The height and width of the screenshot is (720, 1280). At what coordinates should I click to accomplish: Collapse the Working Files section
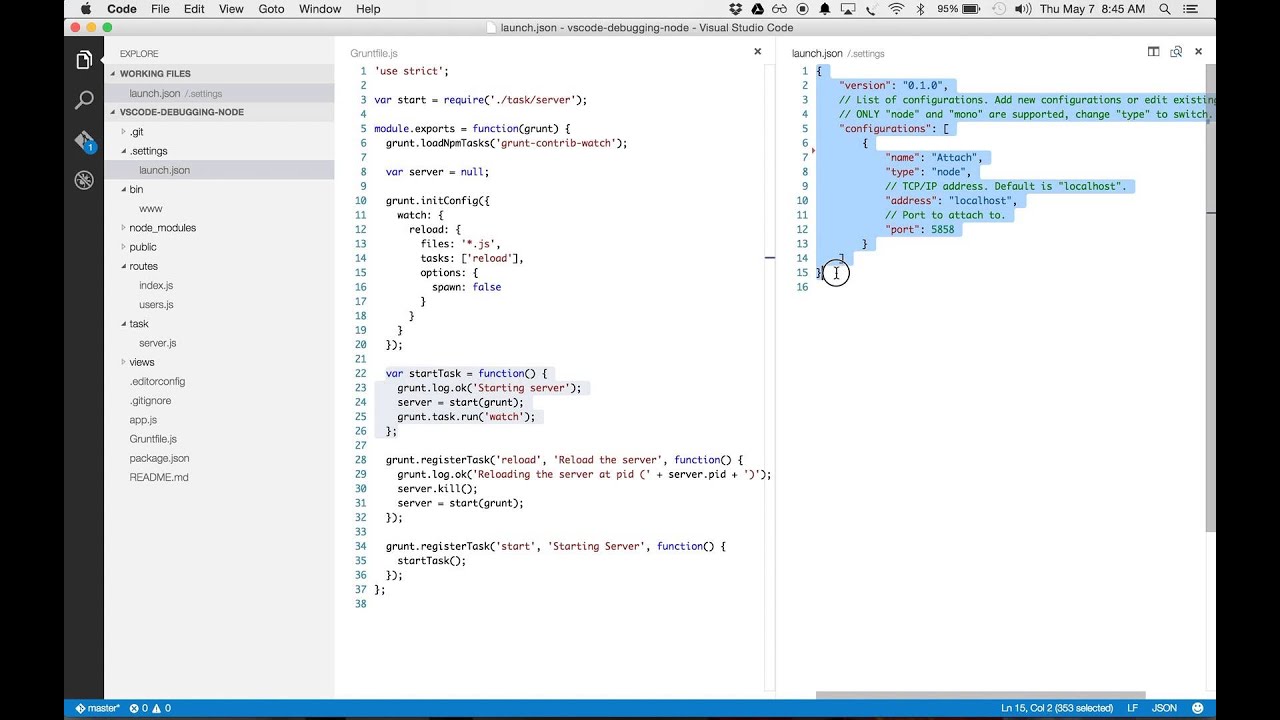(219, 74)
